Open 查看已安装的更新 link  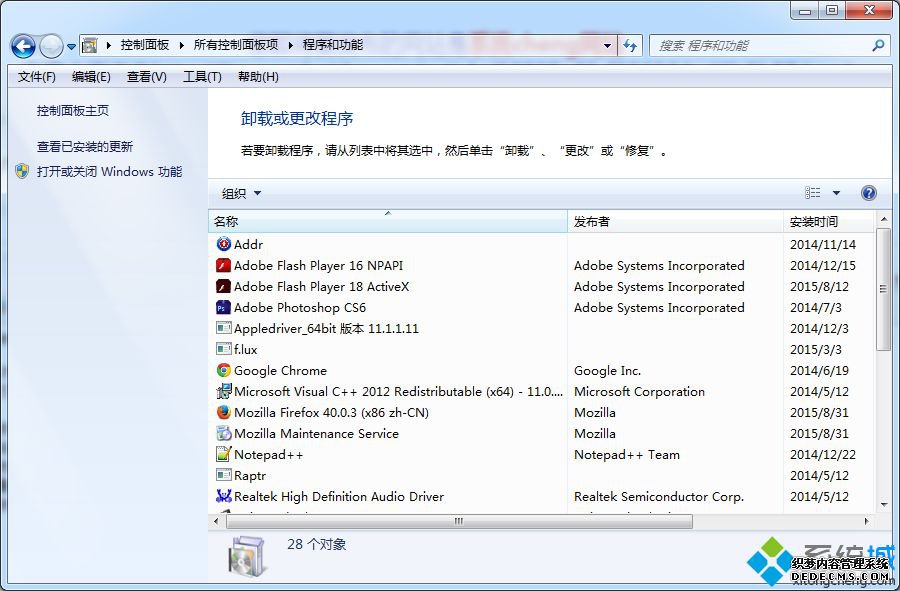pyautogui.click(x=85, y=147)
